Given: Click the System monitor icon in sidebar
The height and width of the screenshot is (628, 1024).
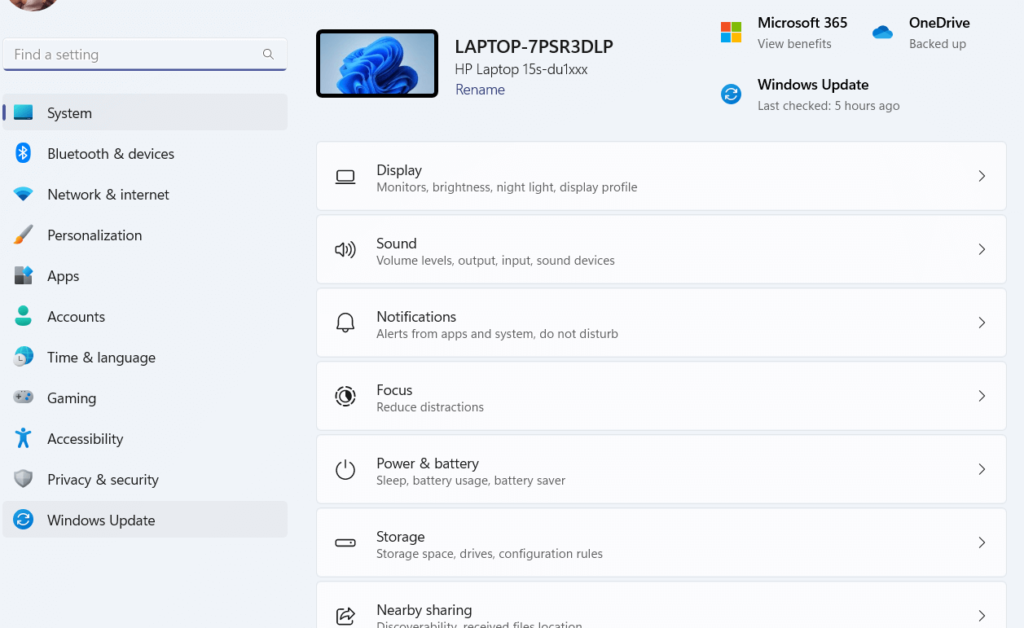Looking at the screenshot, I should [x=24, y=112].
